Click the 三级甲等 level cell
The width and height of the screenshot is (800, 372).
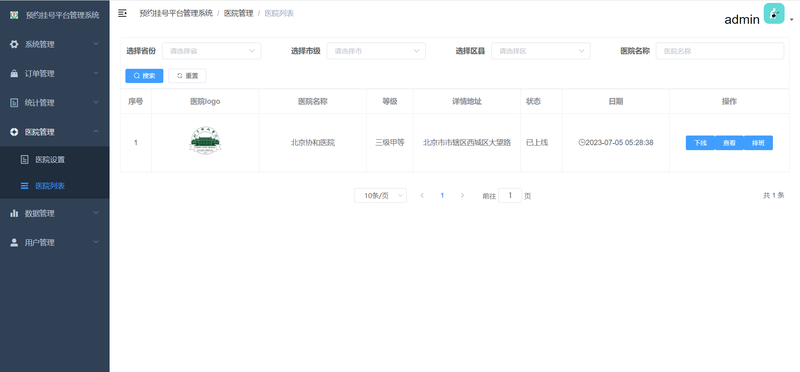pyautogui.click(x=390, y=143)
